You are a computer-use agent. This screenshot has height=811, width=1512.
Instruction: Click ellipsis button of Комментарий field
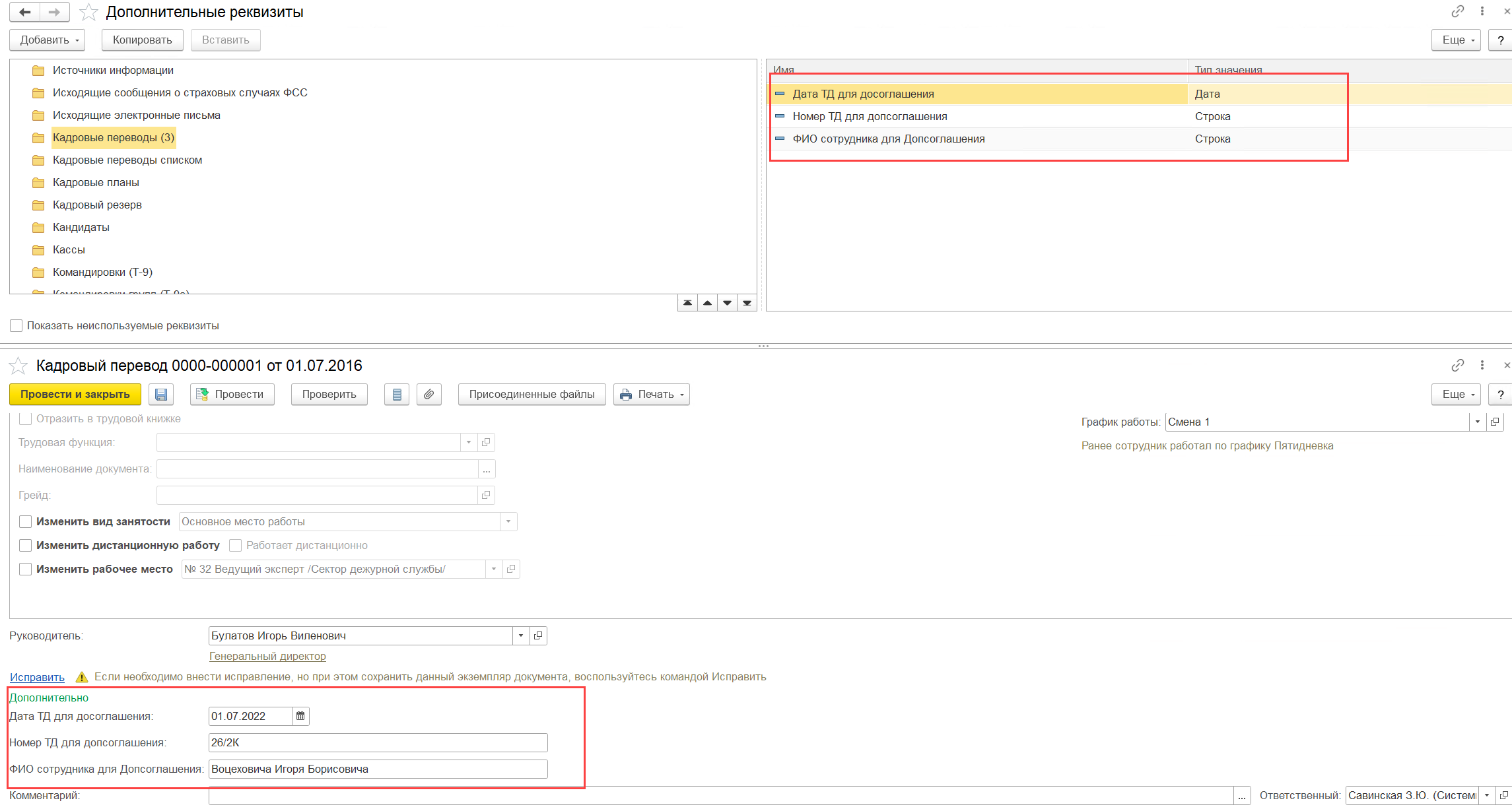[x=1242, y=795]
